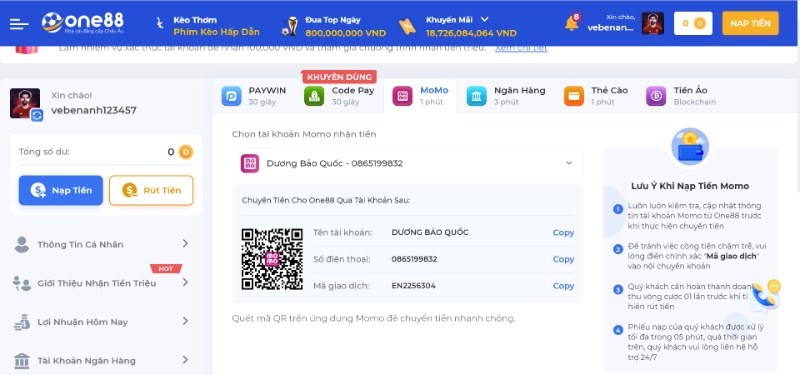Image resolution: width=800 pixels, height=375 pixels.
Task: Click the Xem chi tiết link
Action: point(521,48)
